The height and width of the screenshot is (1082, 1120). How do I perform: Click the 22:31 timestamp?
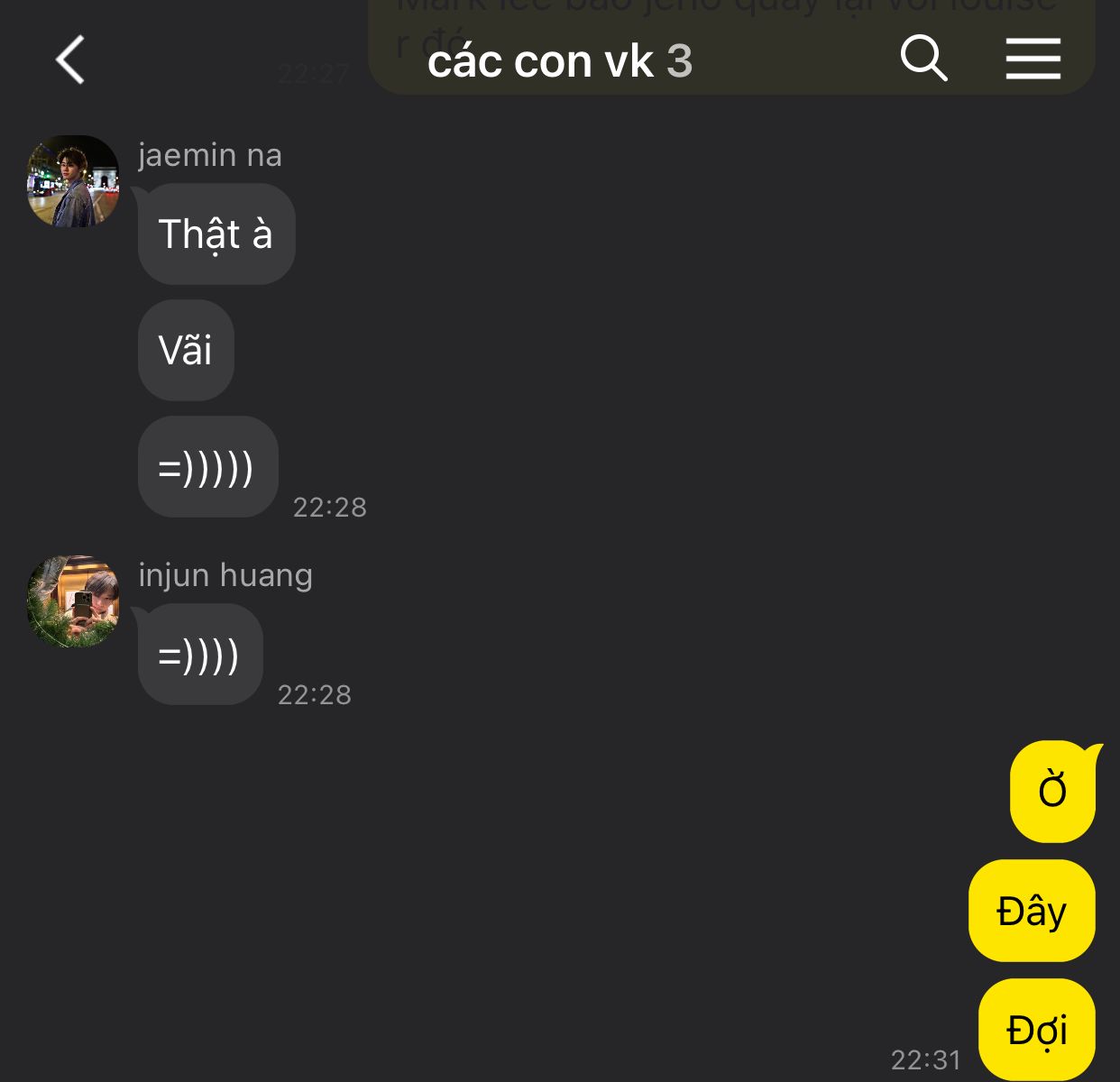point(926,1059)
